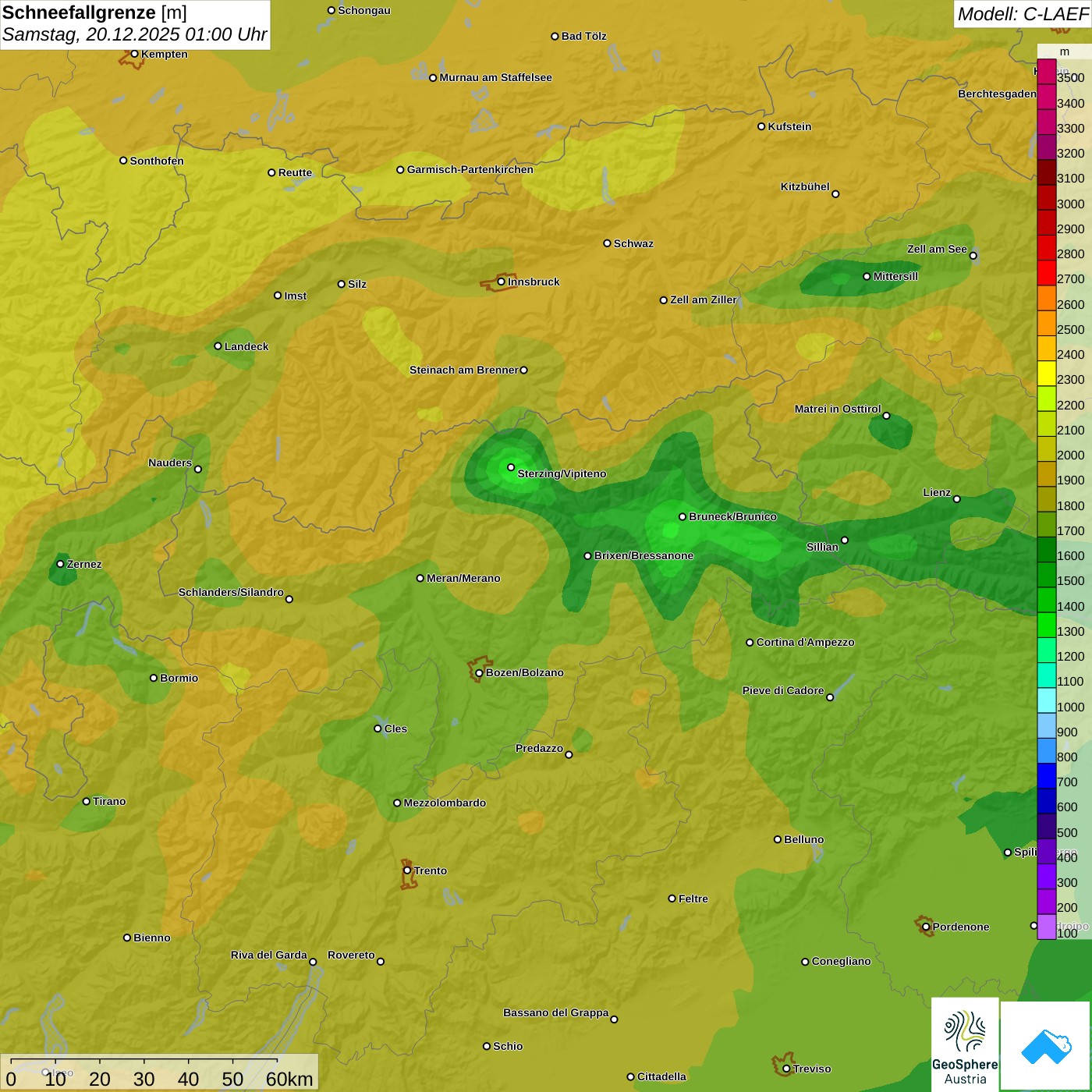Image resolution: width=1092 pixels, height=1092 pixels.
Task: Click the Trento city marker
Action: (x=407, y=870)
